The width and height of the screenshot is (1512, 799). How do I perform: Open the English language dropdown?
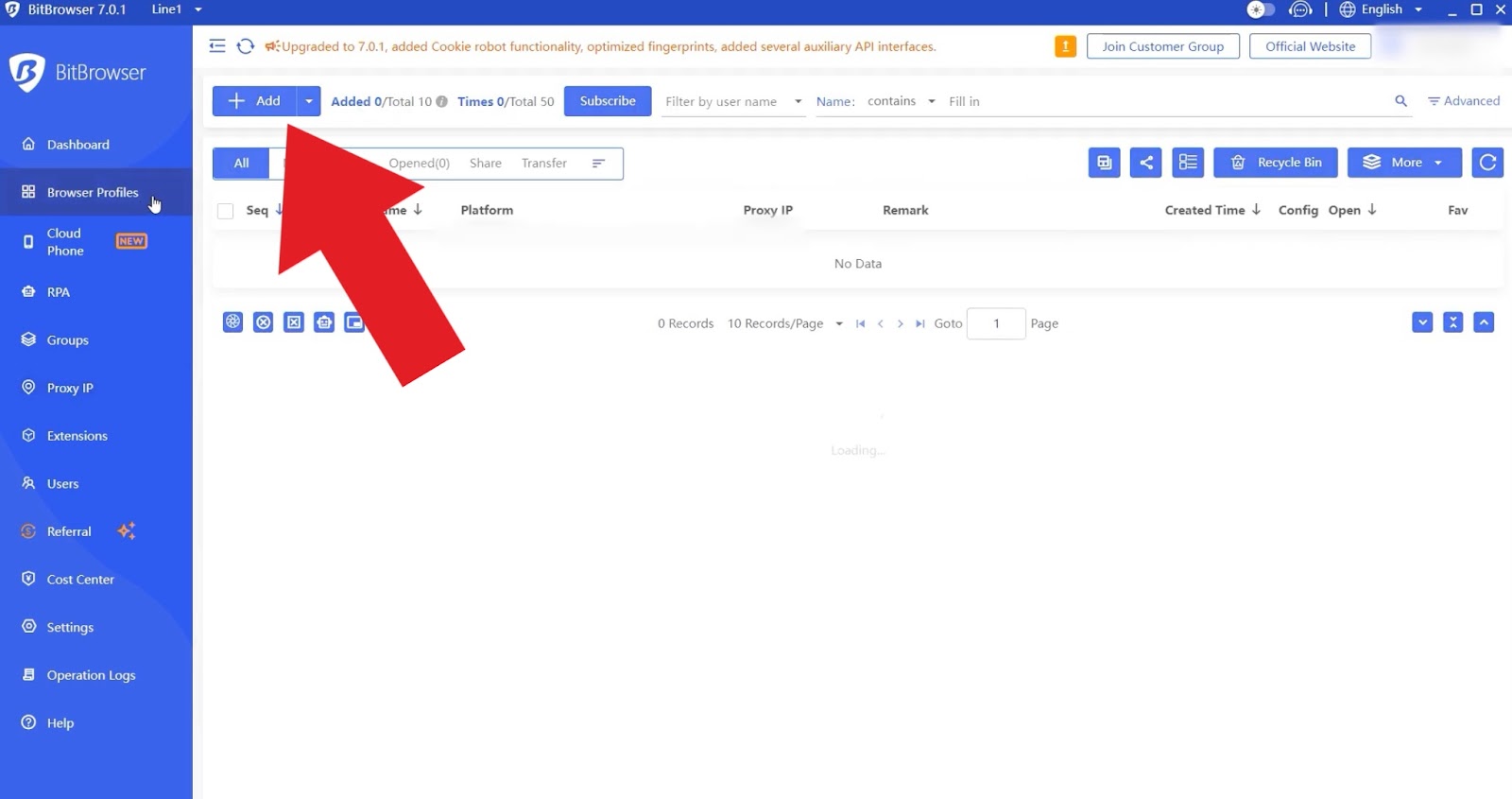(1381, 9)
